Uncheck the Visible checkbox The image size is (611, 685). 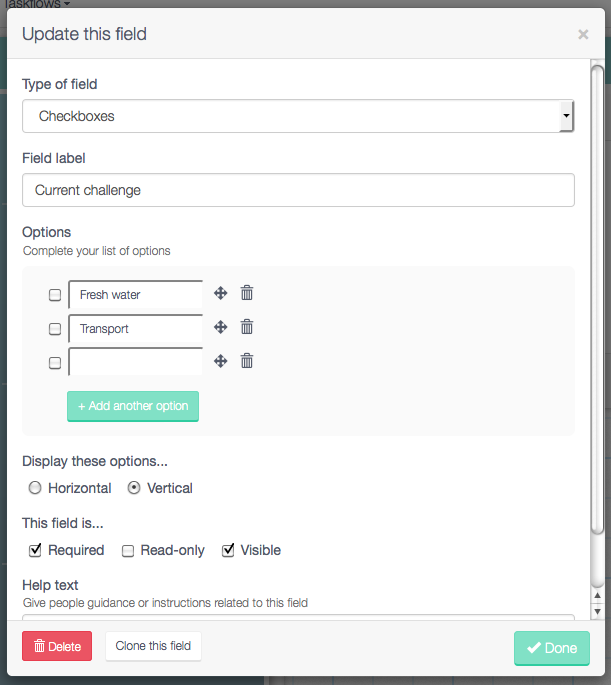(228, 550)
